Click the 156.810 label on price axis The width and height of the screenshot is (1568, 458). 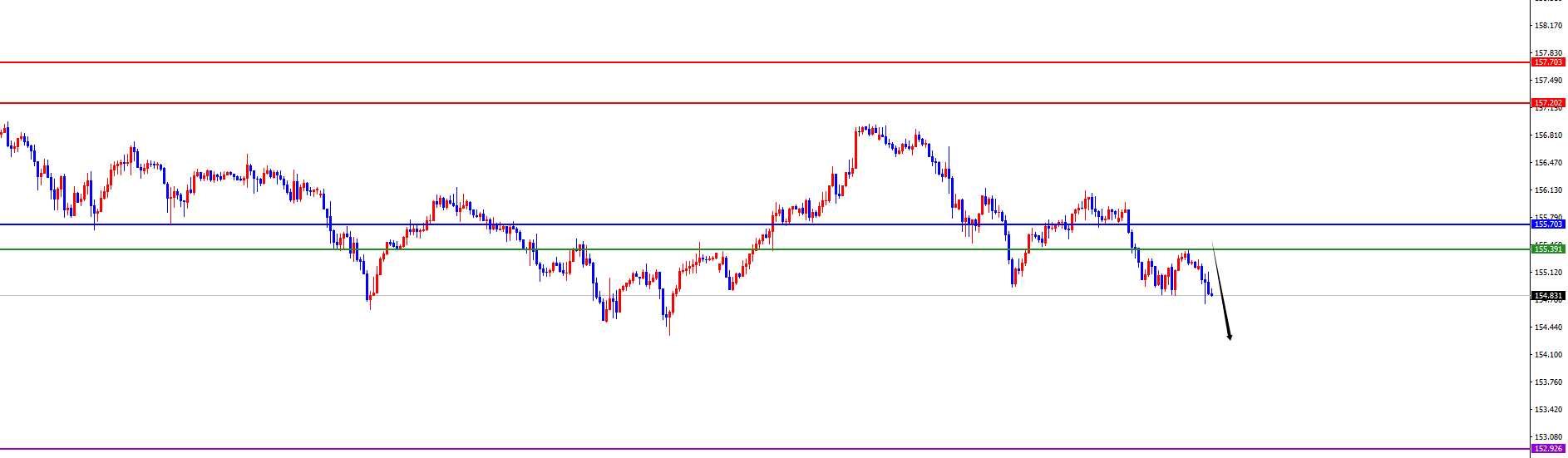[1548, 135]
